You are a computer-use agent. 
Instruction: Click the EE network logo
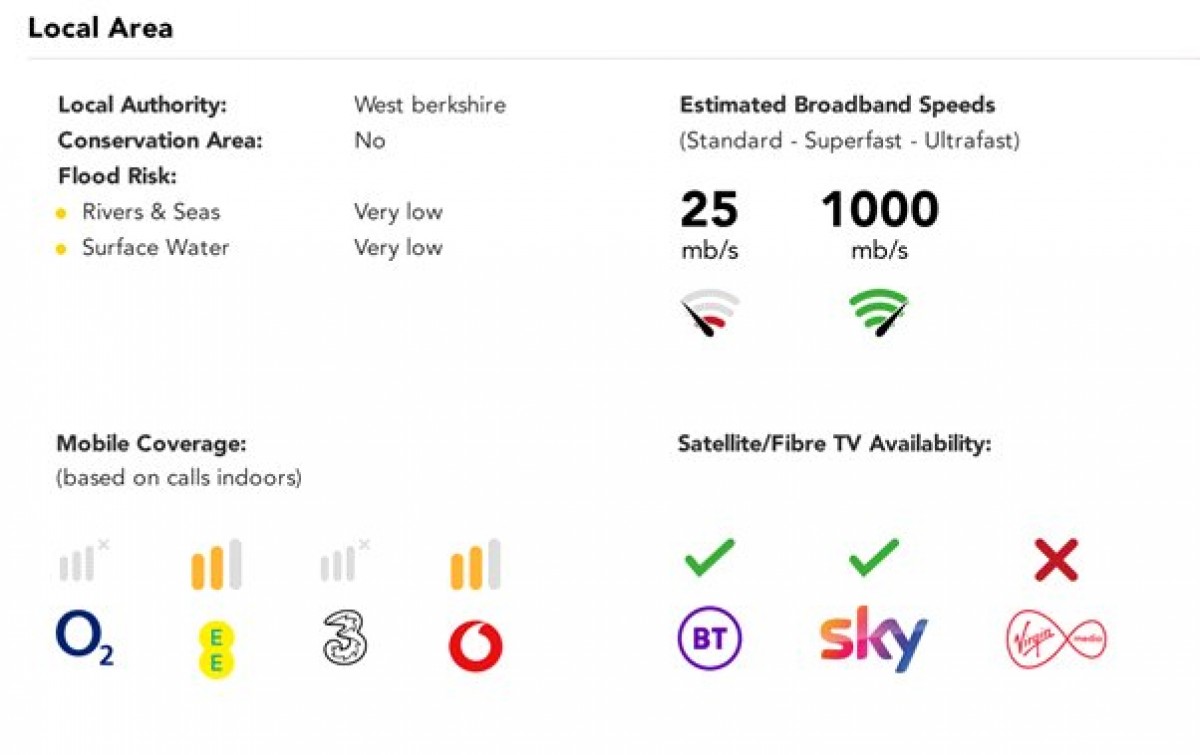tap(216, 649)
